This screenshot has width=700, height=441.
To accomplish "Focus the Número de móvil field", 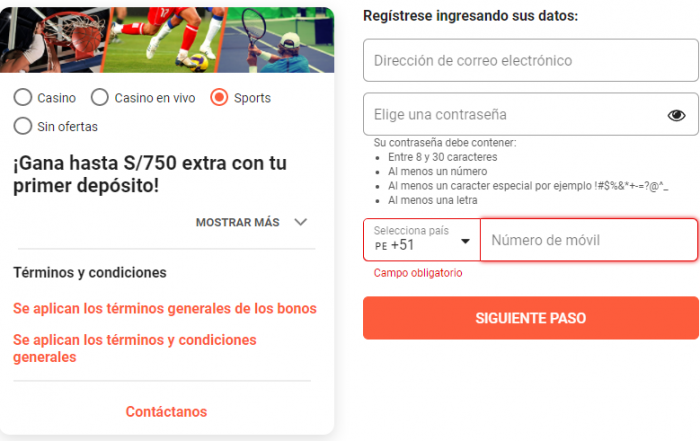I will (589, 240).
